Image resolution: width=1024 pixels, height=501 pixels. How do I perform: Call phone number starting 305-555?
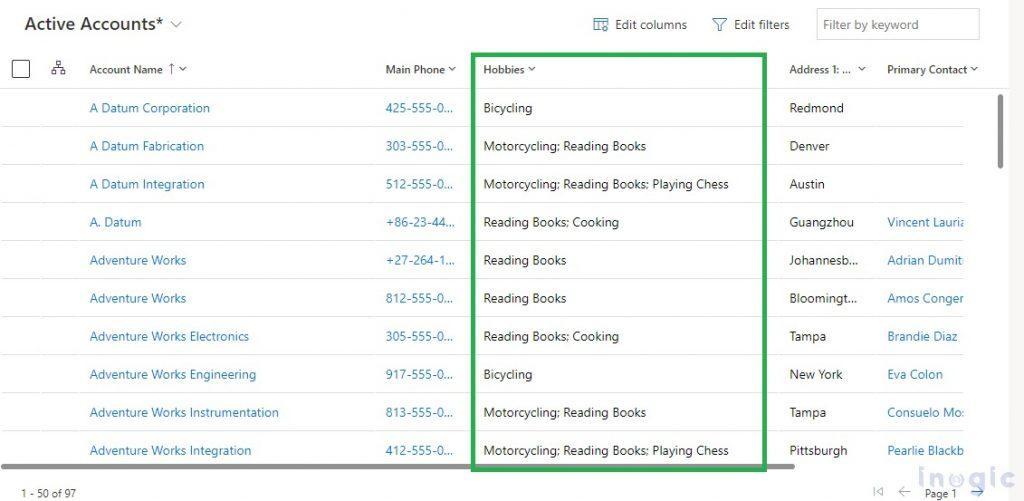point(419,336)
